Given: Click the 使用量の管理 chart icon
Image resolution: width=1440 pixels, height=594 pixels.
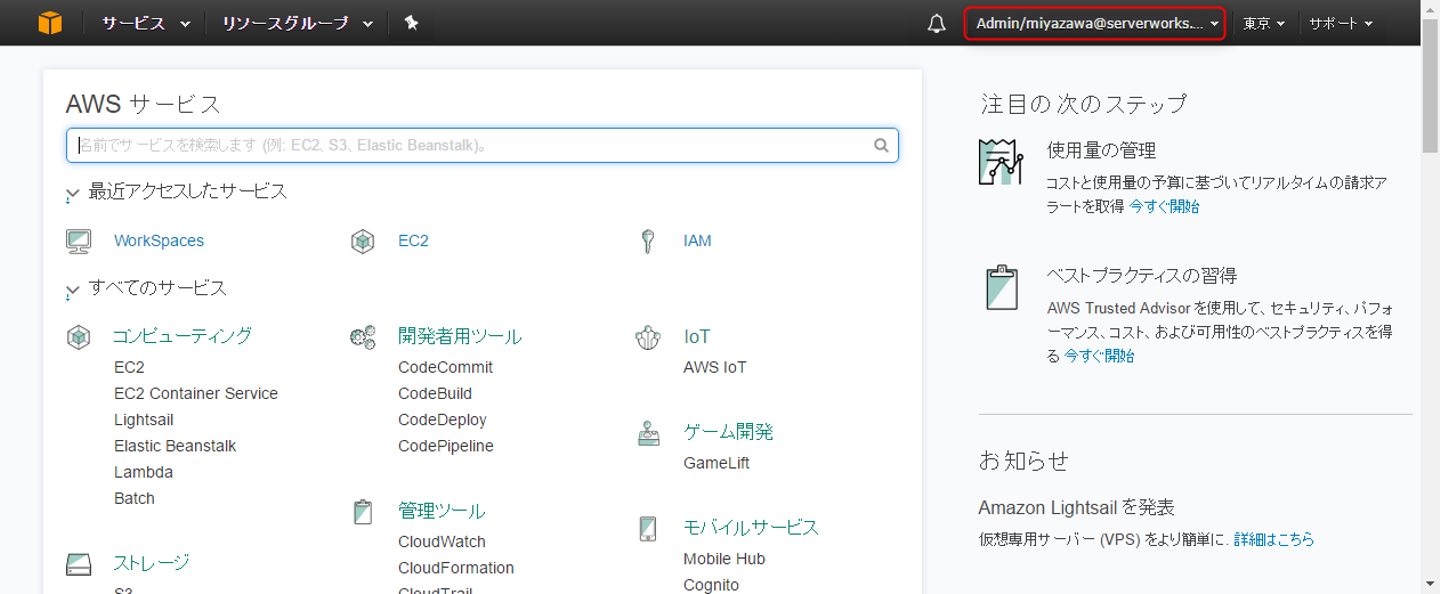Looking at the screenshot, I should click(1001, 162).
